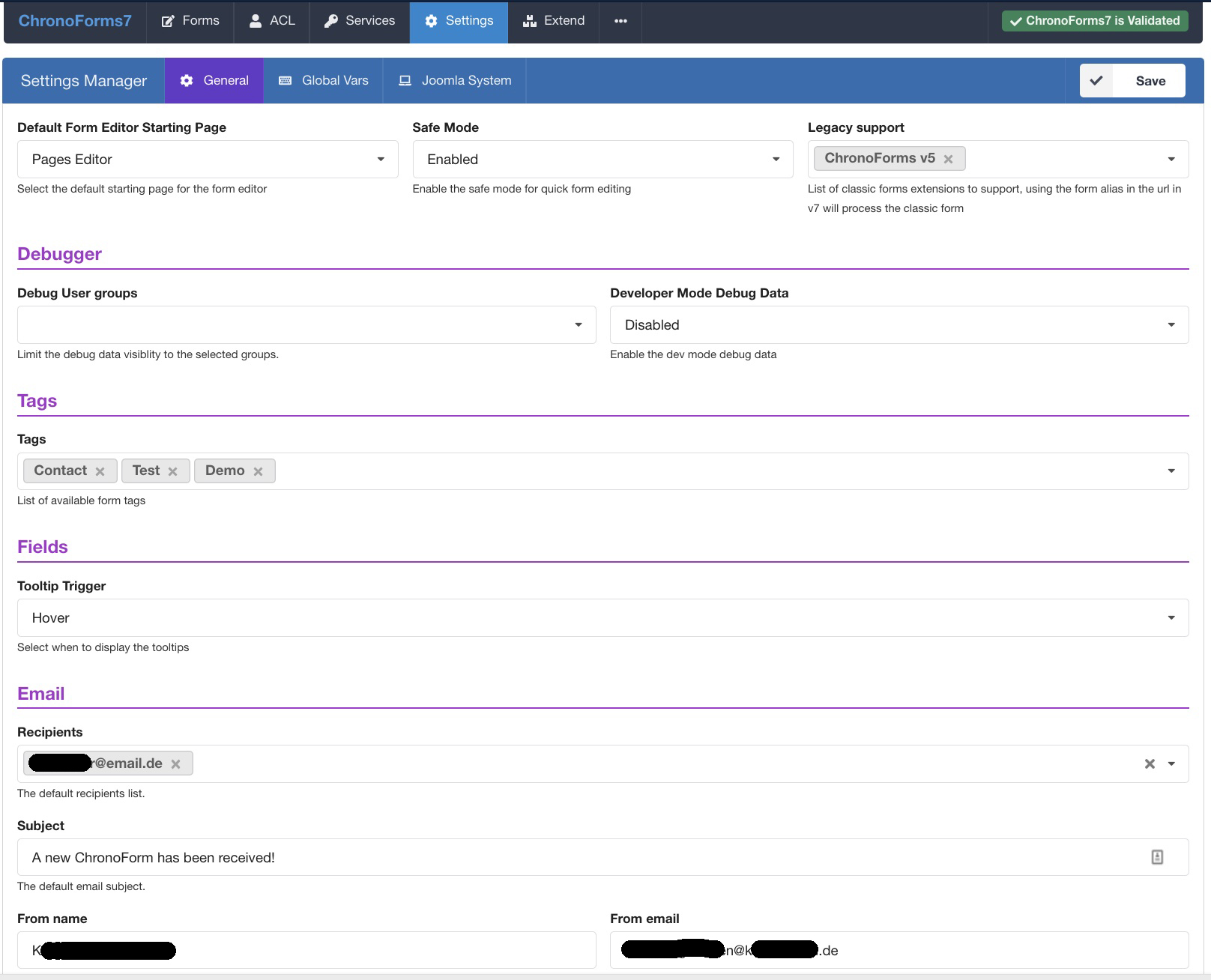This screenshot has width=1211, height=980.
Task: Switch to the Global Vars tab
Action: tap(323, 80)
